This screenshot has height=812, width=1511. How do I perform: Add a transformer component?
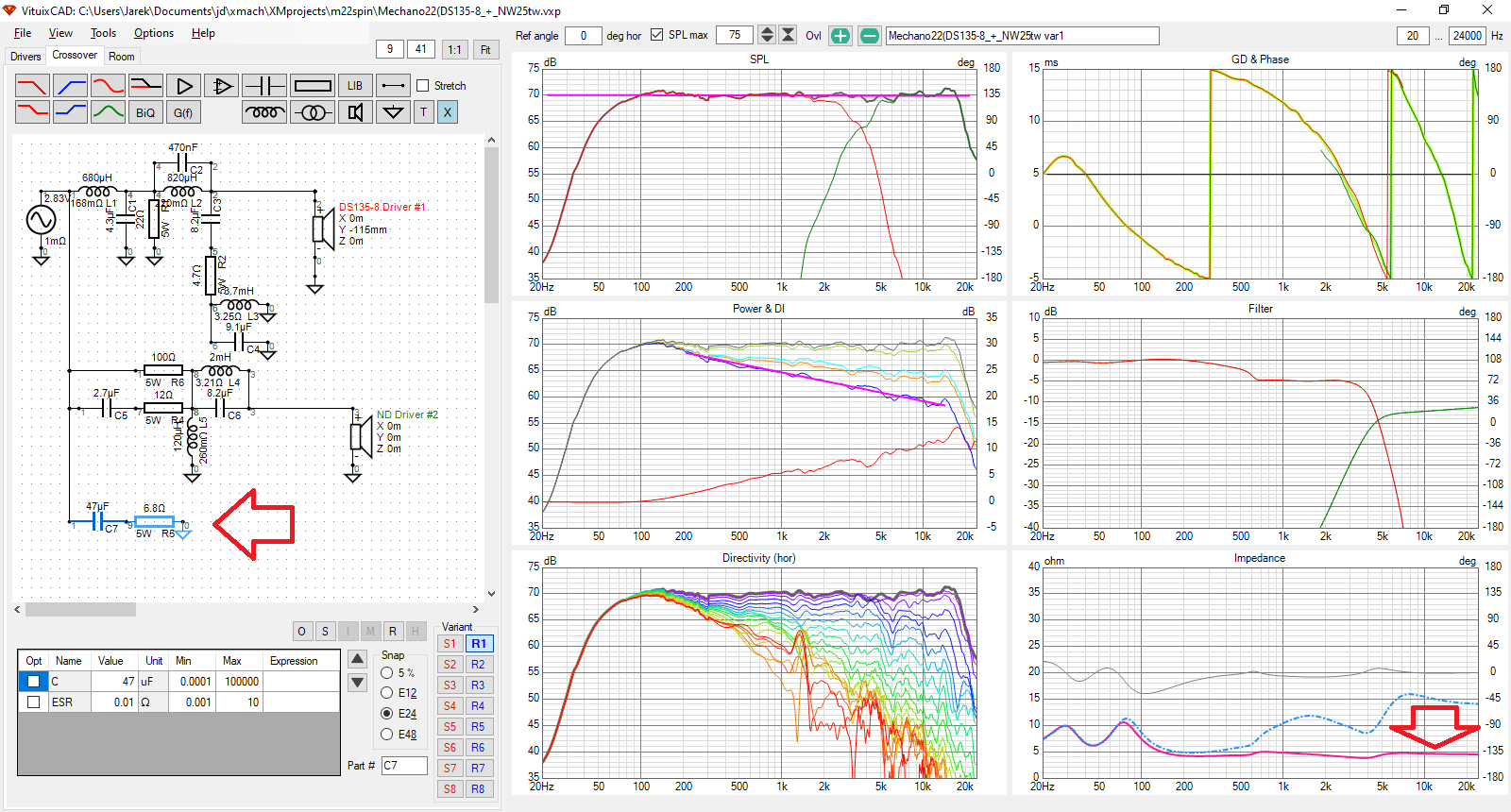(312, 112)
